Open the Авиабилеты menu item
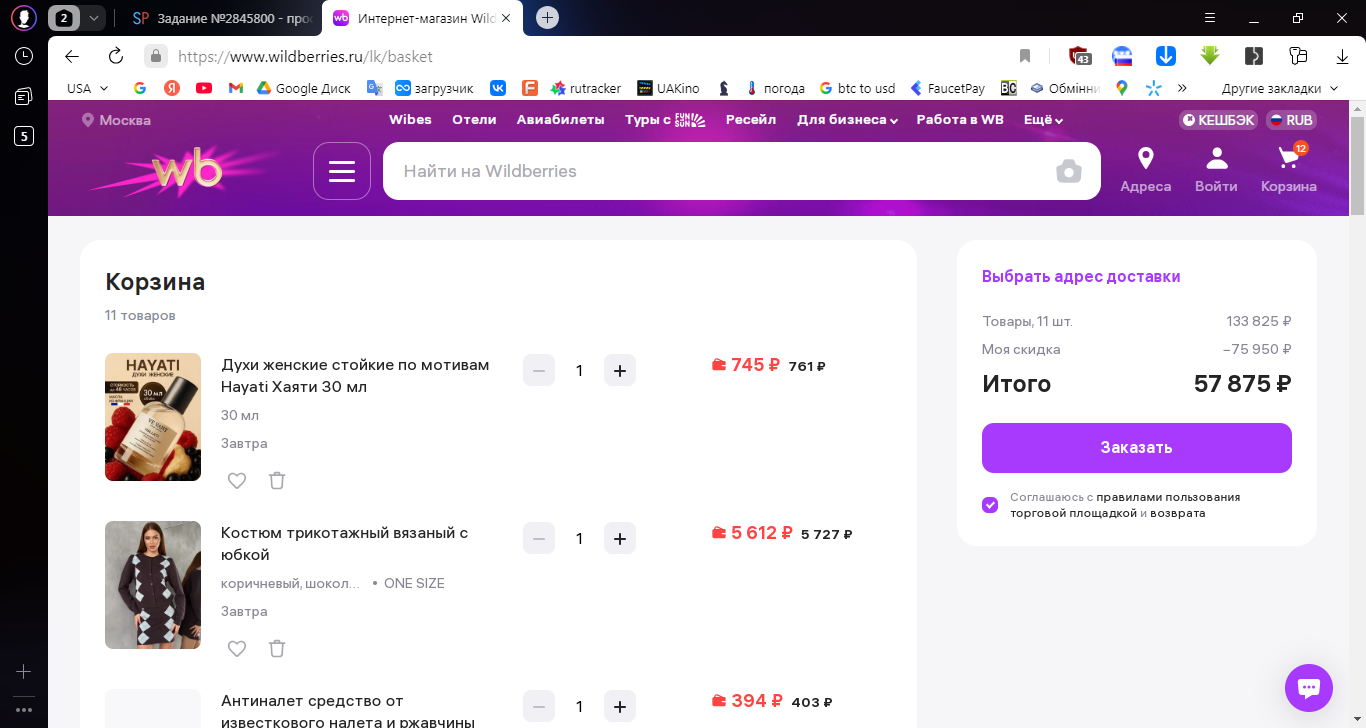Viewport: 1366px width, 728px height. 561,120
